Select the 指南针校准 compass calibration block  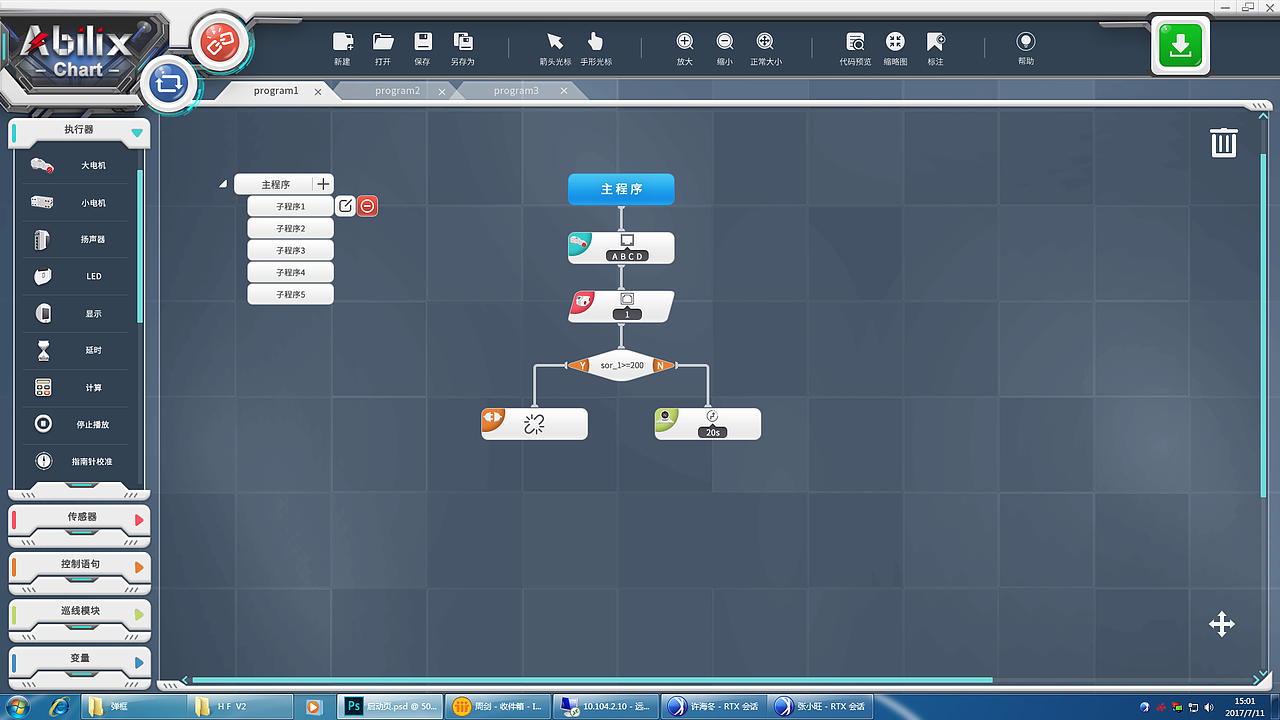tap(76, 461)
